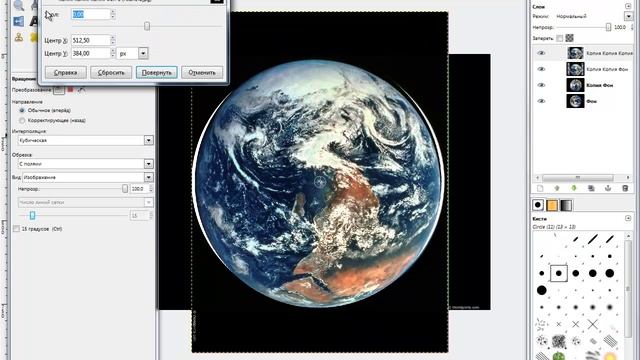Viewport: 640px width, 360px height.
Task: Click the rotation angle slider handle
Action: pyautogui.click(x=147, y=26)
